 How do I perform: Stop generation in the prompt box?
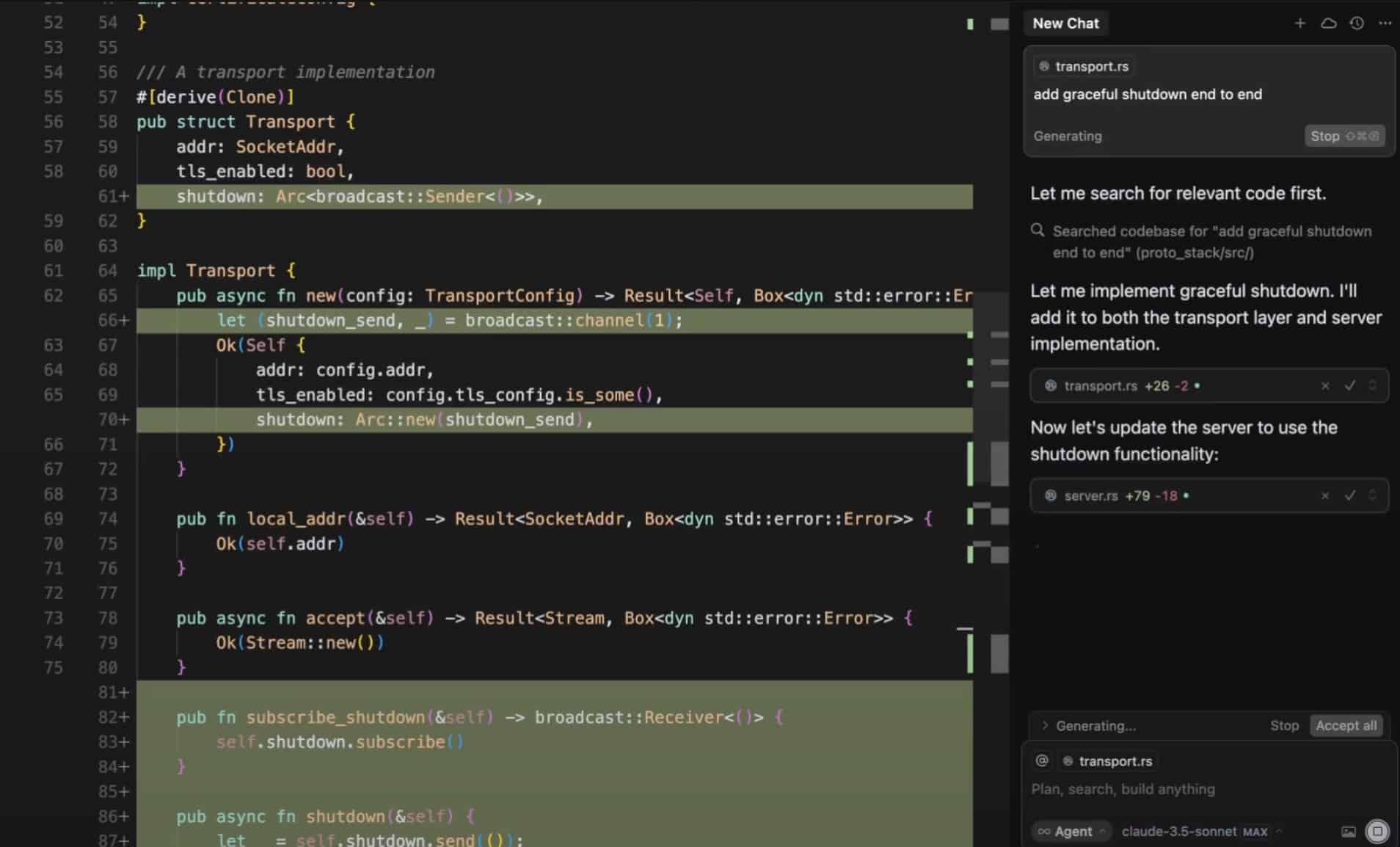(x=1344, y=136)
